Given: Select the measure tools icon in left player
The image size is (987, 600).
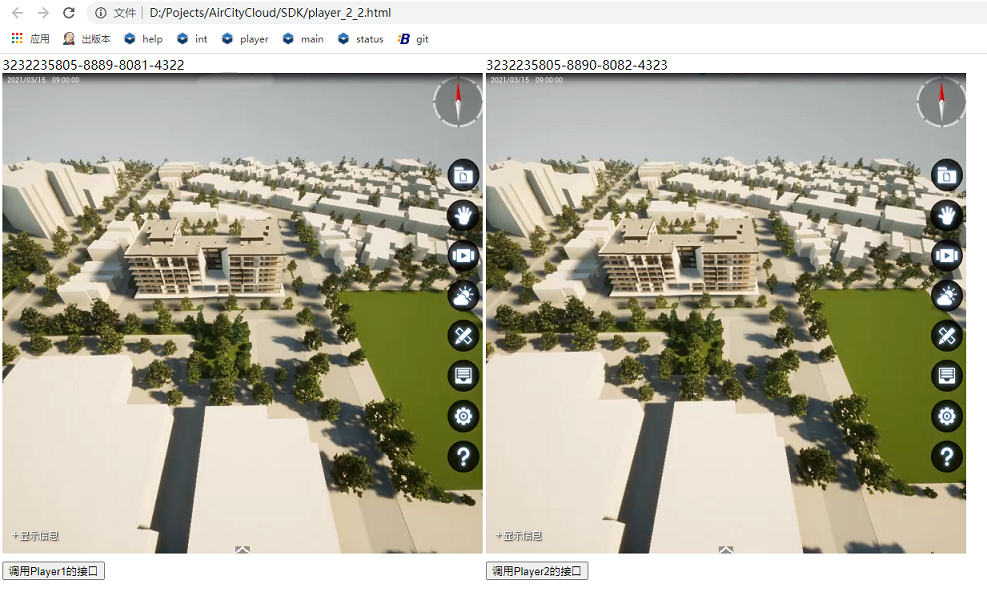Looking at the screenshot, I should click(x=463, y=336).
